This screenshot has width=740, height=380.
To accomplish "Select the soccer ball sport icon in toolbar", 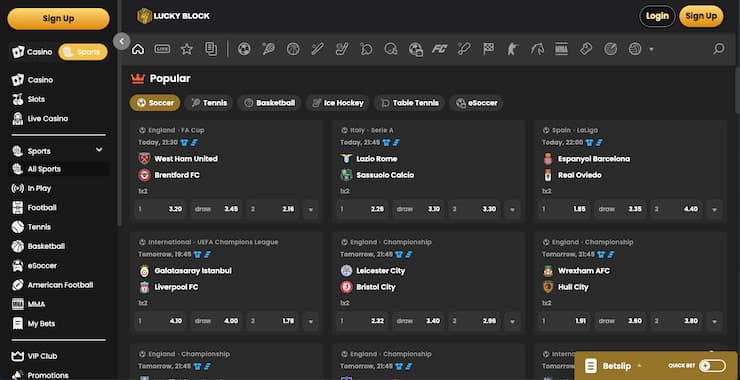I will (x=244, y=49).
